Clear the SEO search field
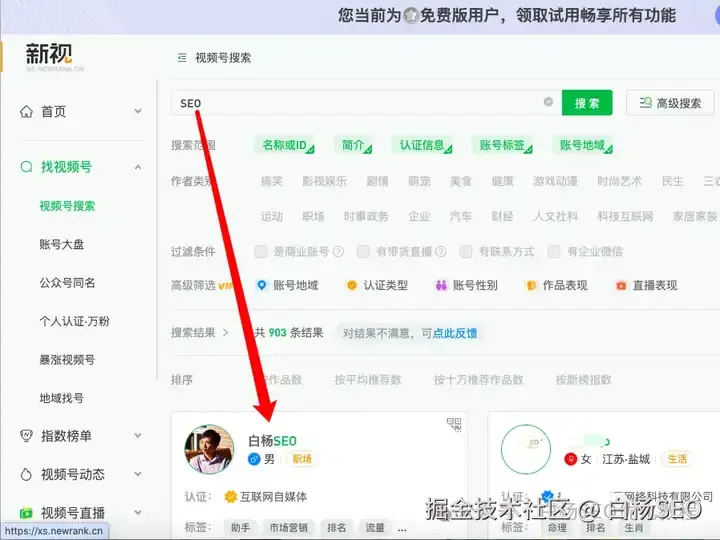Viewport: 720px width, 540px height. [548, 102]
